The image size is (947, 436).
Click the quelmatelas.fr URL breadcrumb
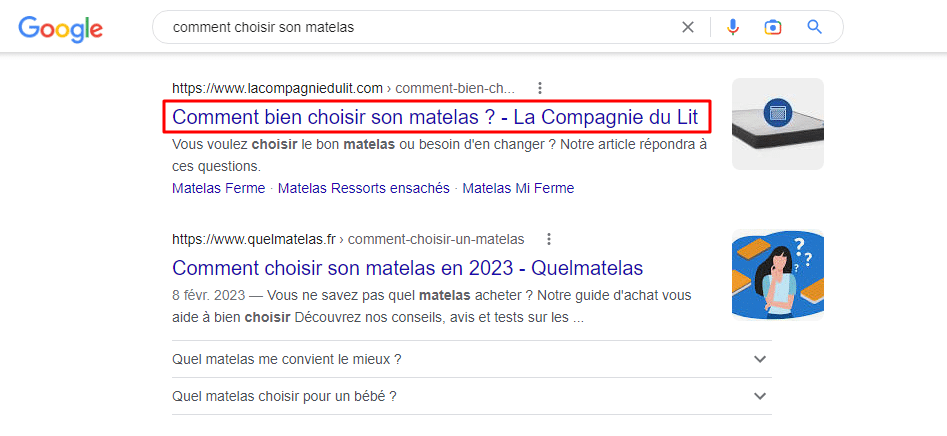(x=348, y=239)
